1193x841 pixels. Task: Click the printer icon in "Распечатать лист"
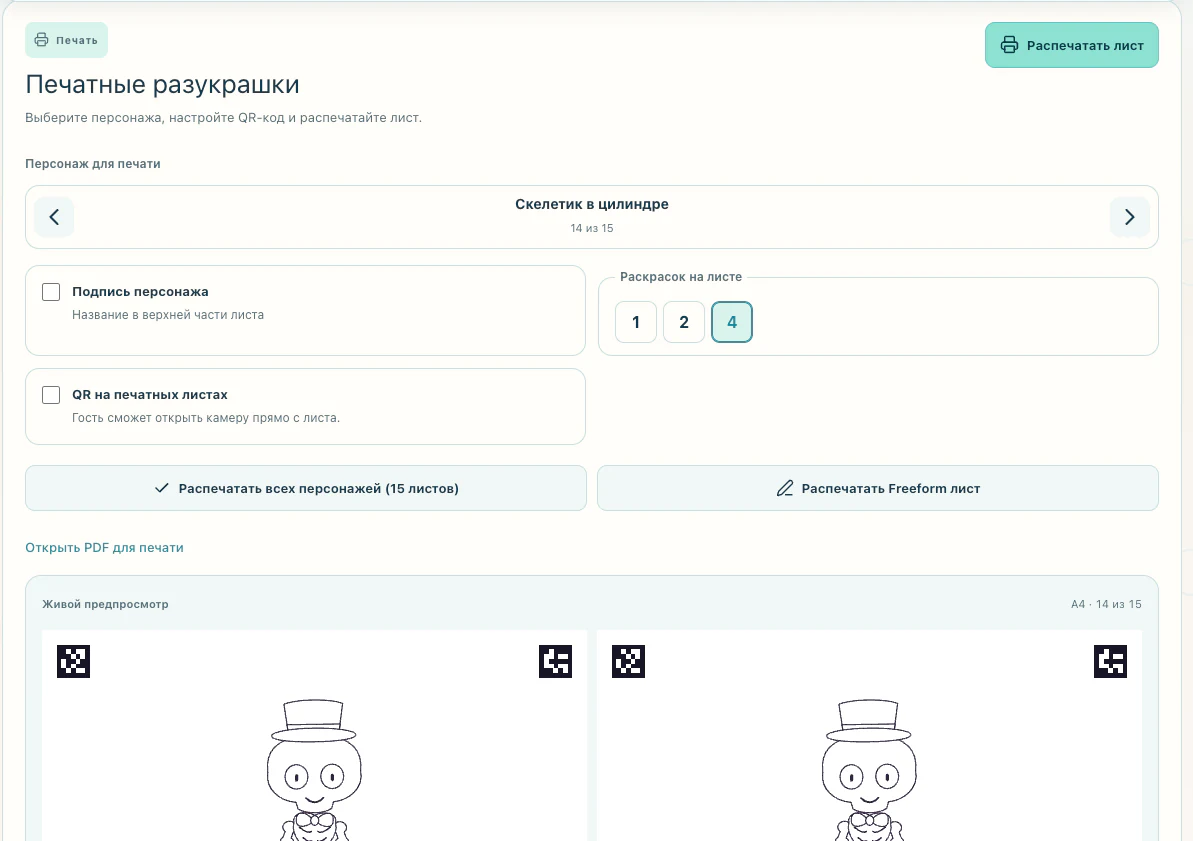[x=1009, y=45]
